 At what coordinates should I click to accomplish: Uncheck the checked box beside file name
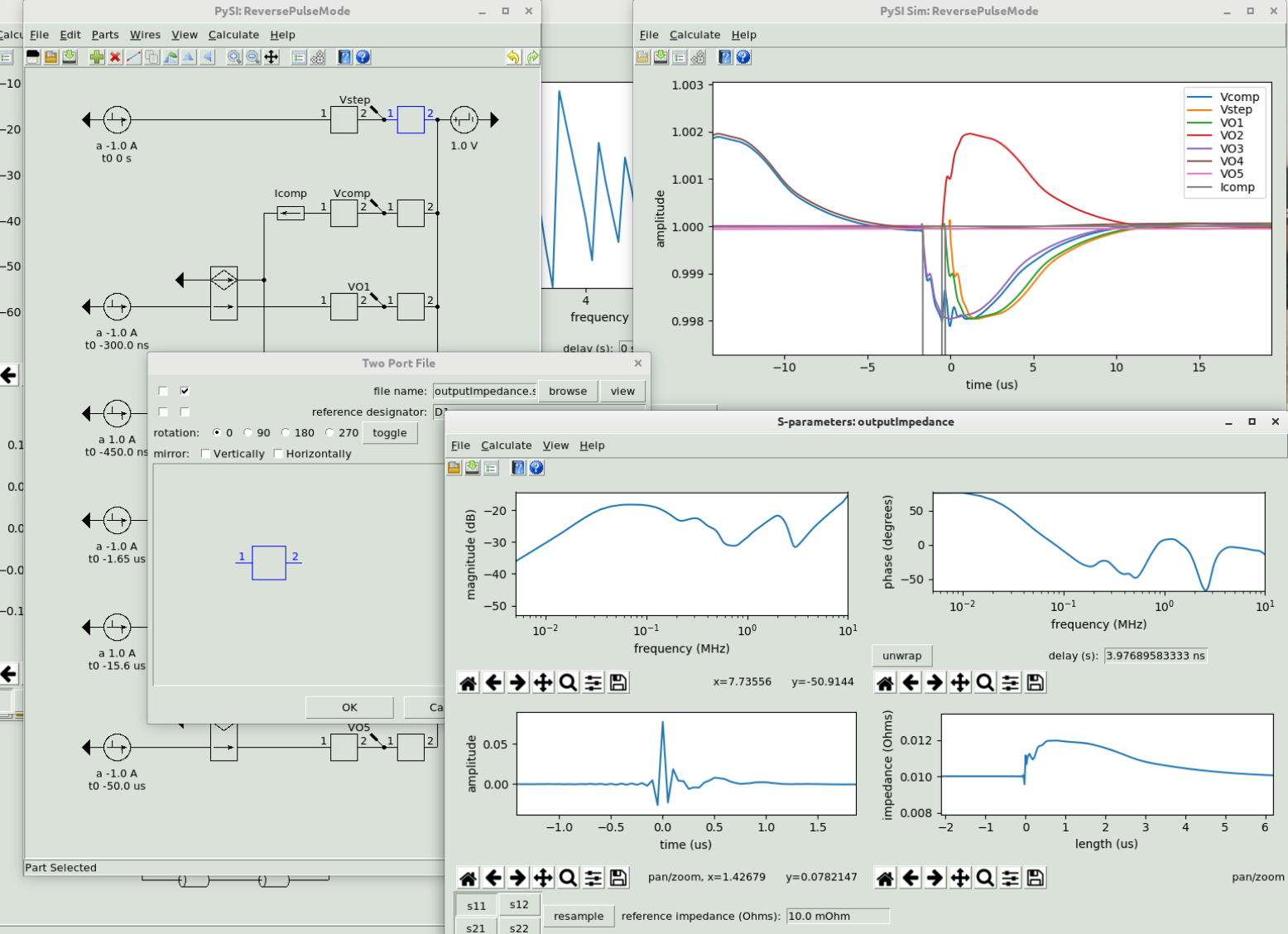(x=185, y=391)
